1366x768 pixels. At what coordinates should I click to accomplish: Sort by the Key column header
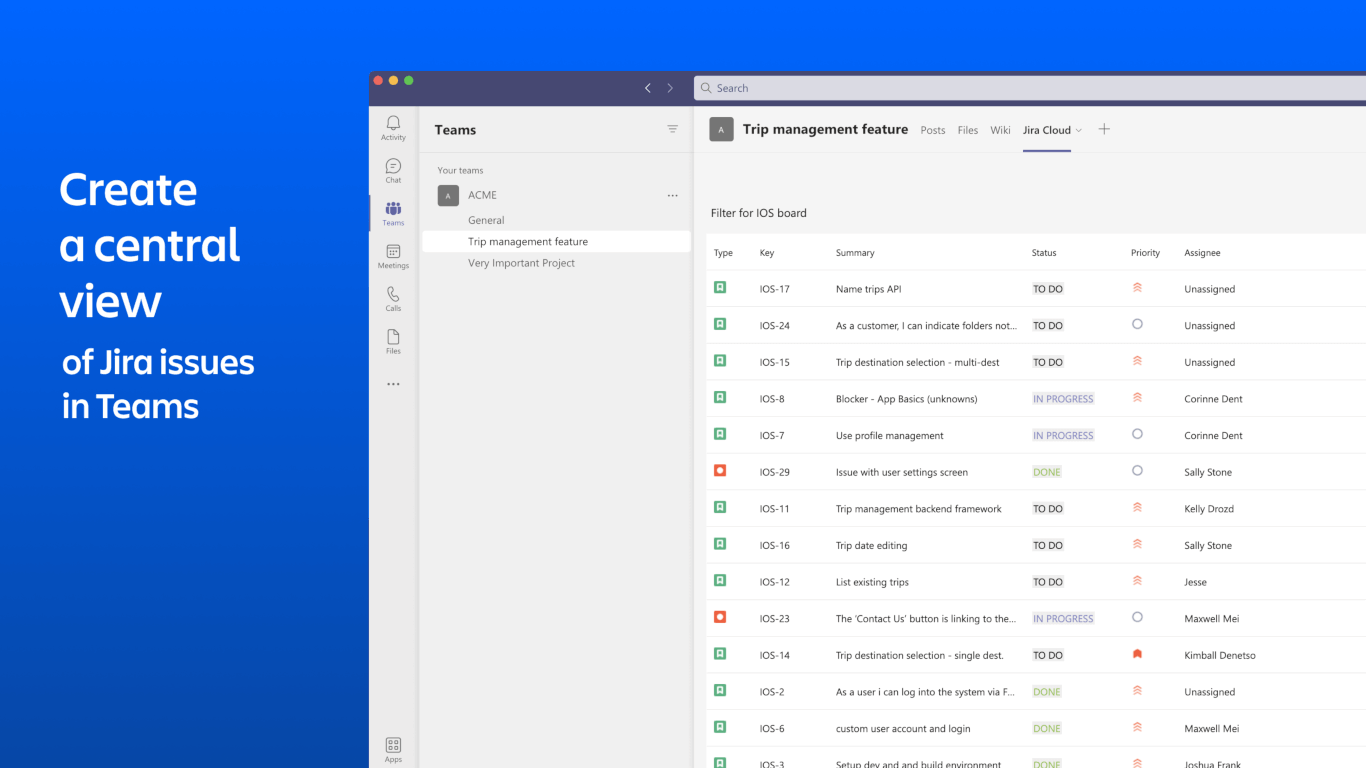point(767,253)
